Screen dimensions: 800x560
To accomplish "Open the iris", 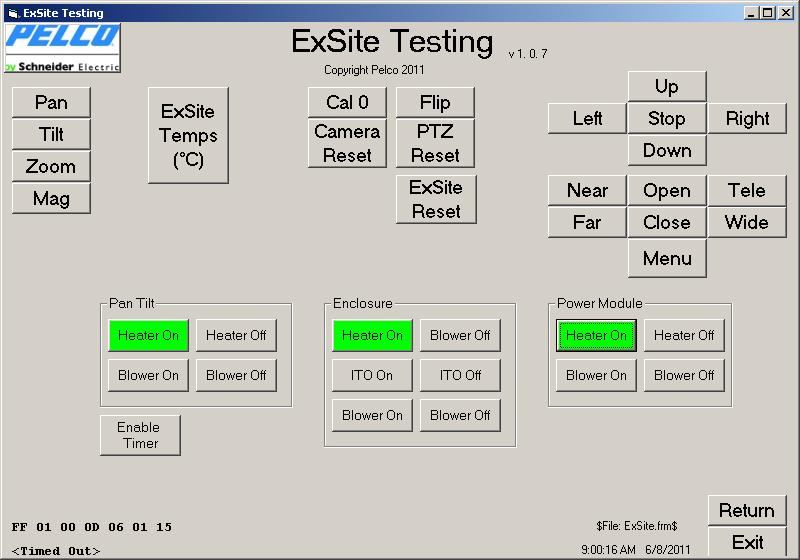I will coord(667,190).
